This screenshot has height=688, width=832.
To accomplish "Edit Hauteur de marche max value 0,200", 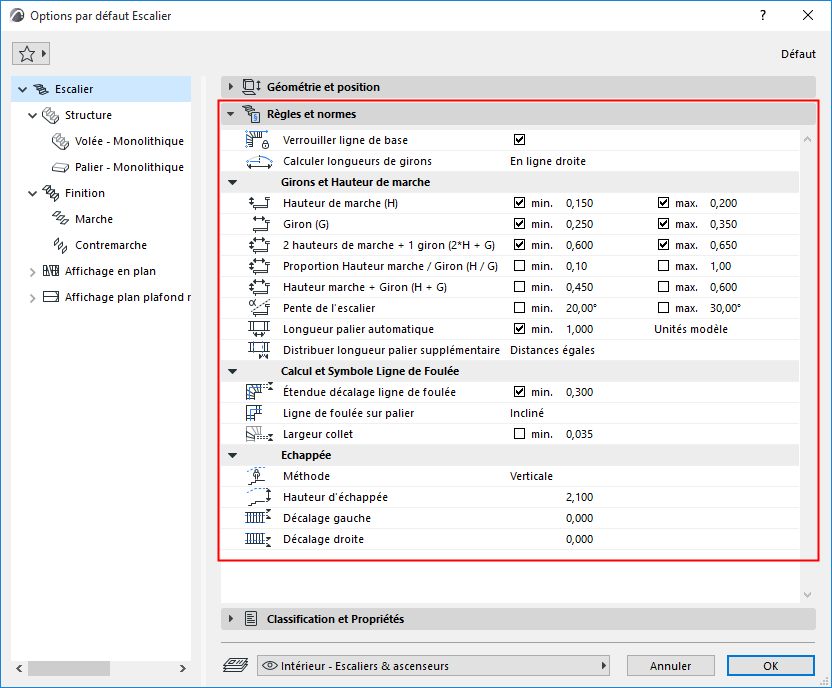I will tap(723, 203).
